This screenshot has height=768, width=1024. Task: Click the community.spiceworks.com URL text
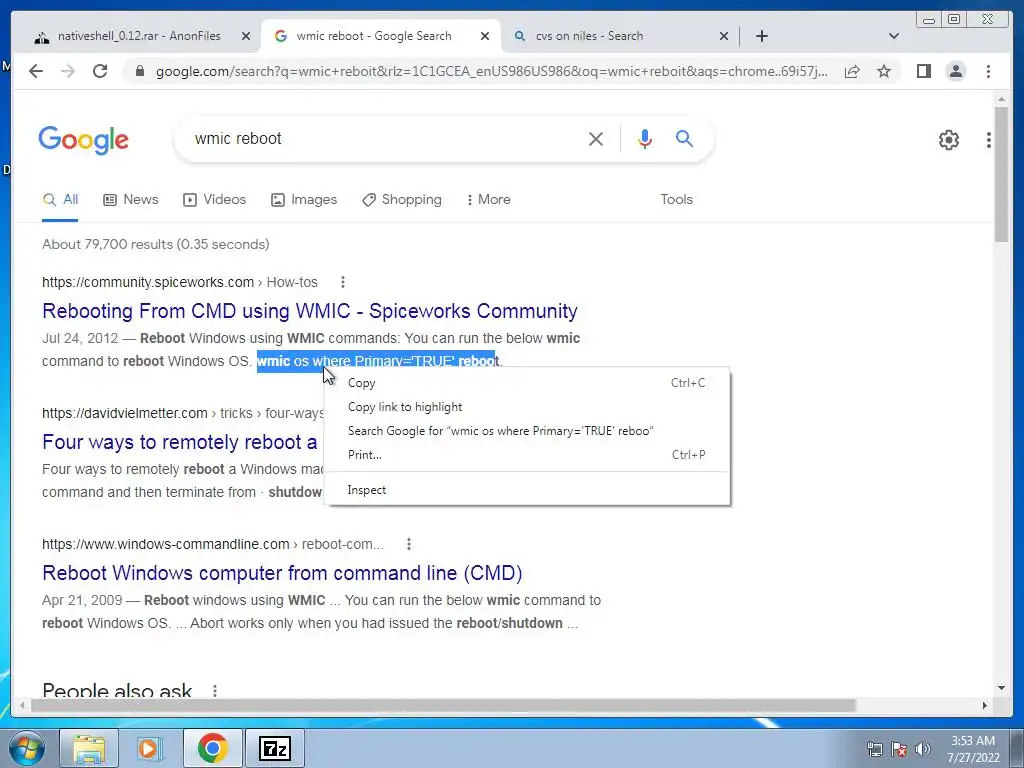tap(148, 282)
